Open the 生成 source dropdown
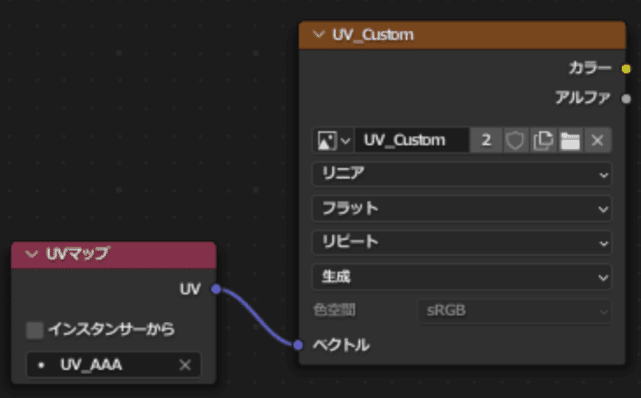Screen dimensions: 641x398 pyautogui.click(x=462, y=277)
